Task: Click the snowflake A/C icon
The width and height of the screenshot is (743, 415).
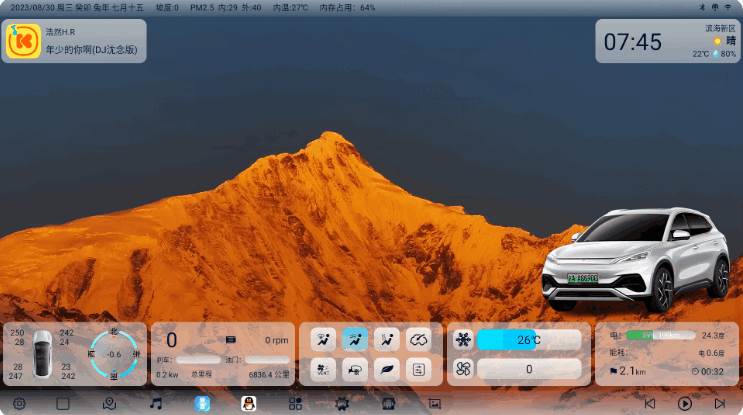Action: pos(463,340)
